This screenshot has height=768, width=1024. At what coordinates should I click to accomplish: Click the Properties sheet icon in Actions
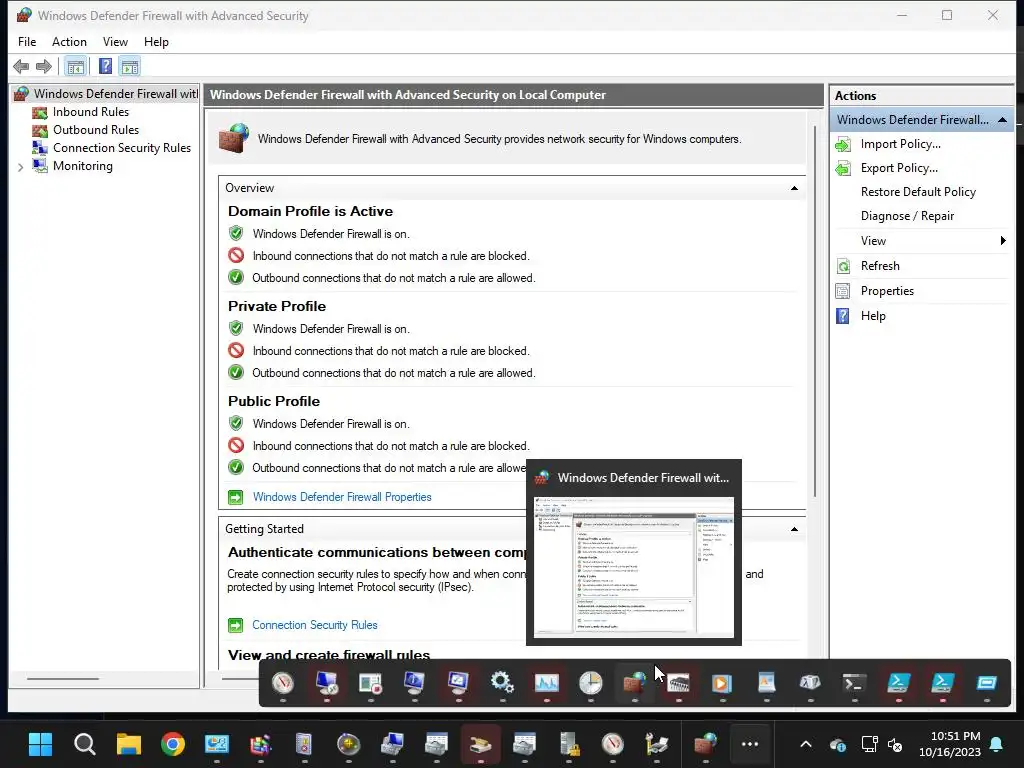[x=843, y=291]
